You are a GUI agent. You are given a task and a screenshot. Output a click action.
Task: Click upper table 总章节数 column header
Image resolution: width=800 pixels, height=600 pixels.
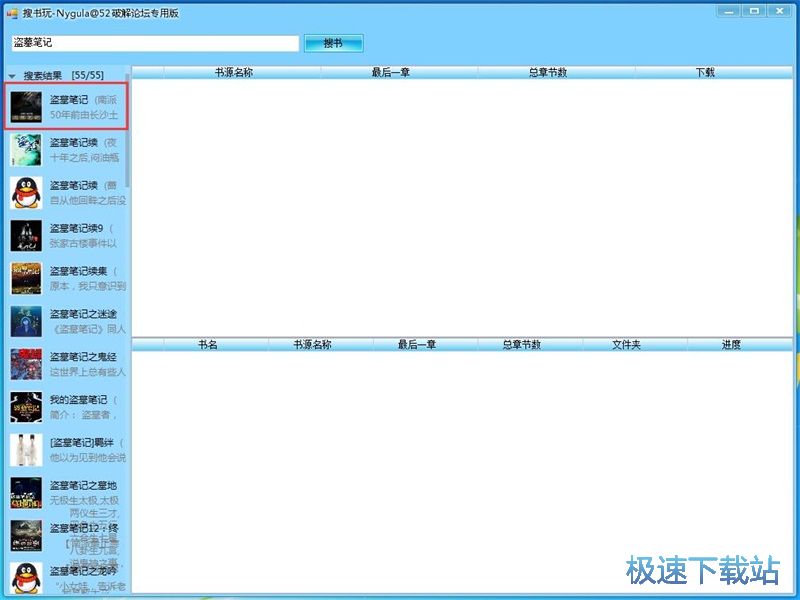click(548, 72)
